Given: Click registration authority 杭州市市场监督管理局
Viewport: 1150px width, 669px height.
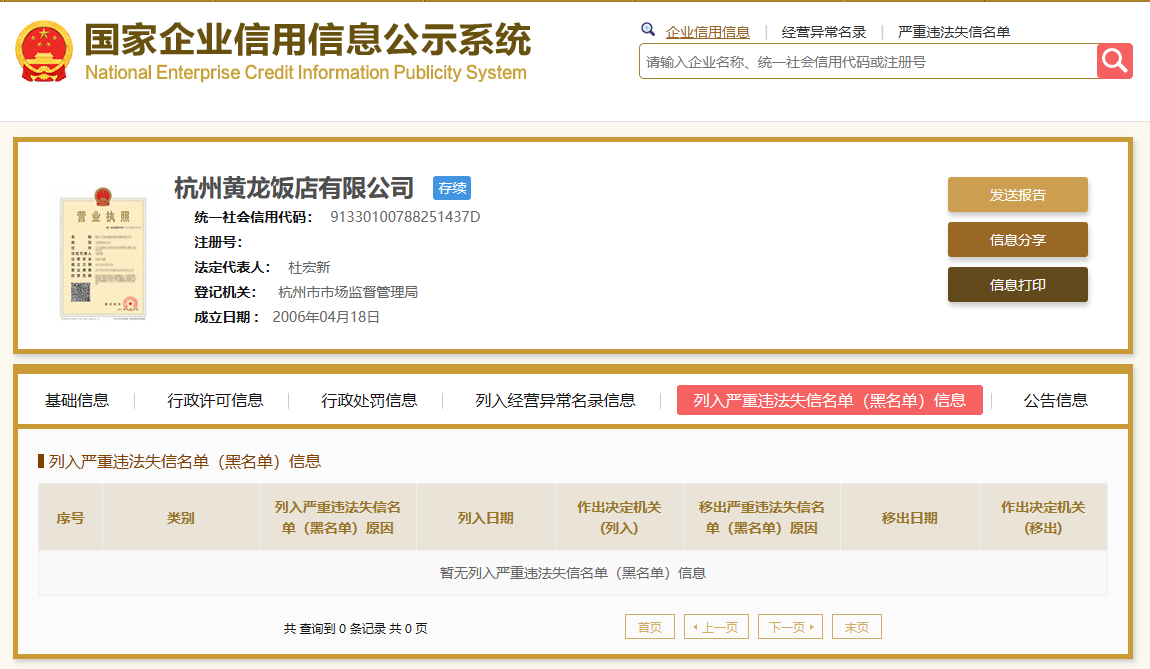Looking at the screenshot, I should point(348,292).
